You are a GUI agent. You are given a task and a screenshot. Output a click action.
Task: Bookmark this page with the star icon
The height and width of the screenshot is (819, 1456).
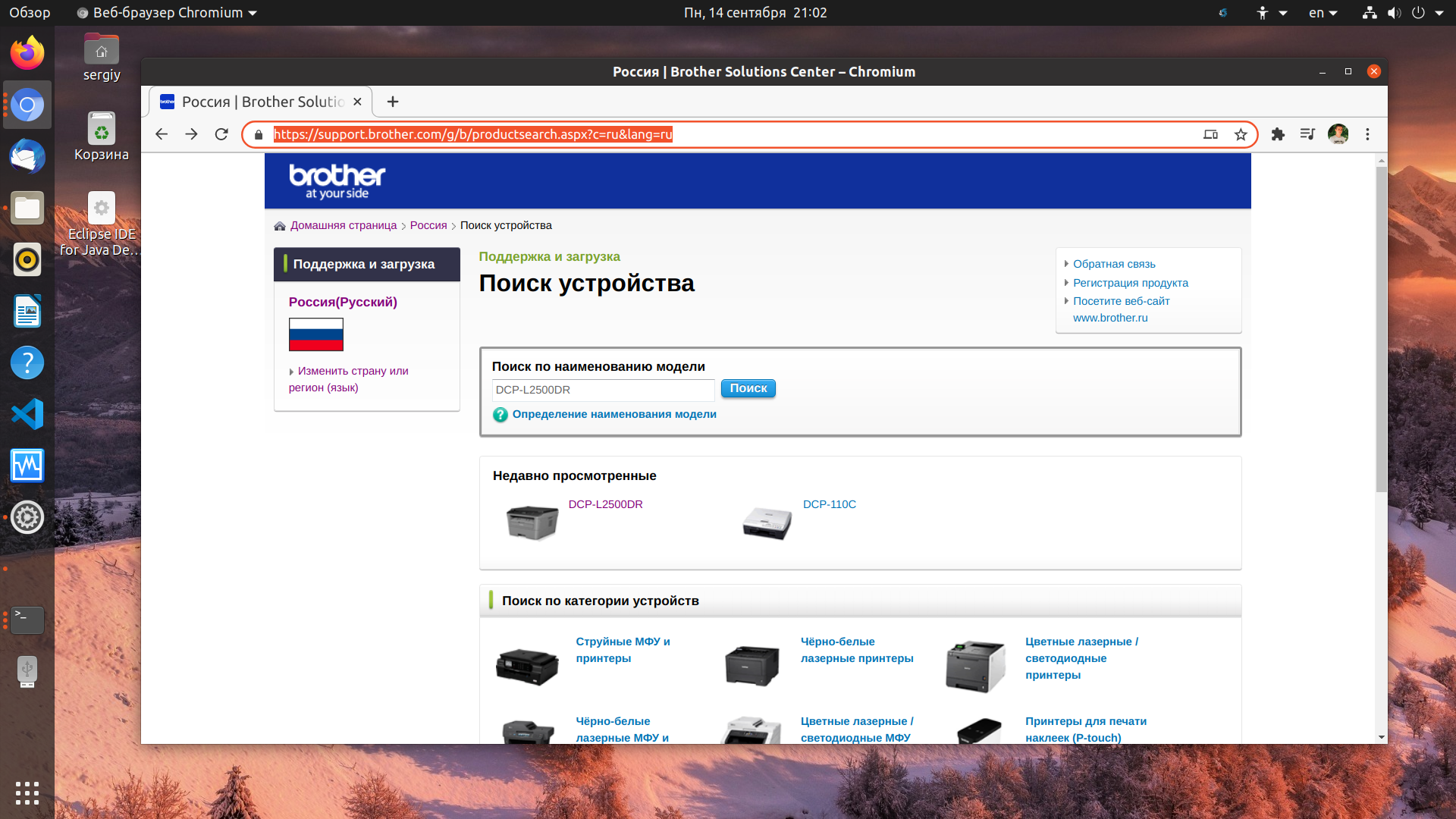pyautogui.click(x=1241, y=134)
